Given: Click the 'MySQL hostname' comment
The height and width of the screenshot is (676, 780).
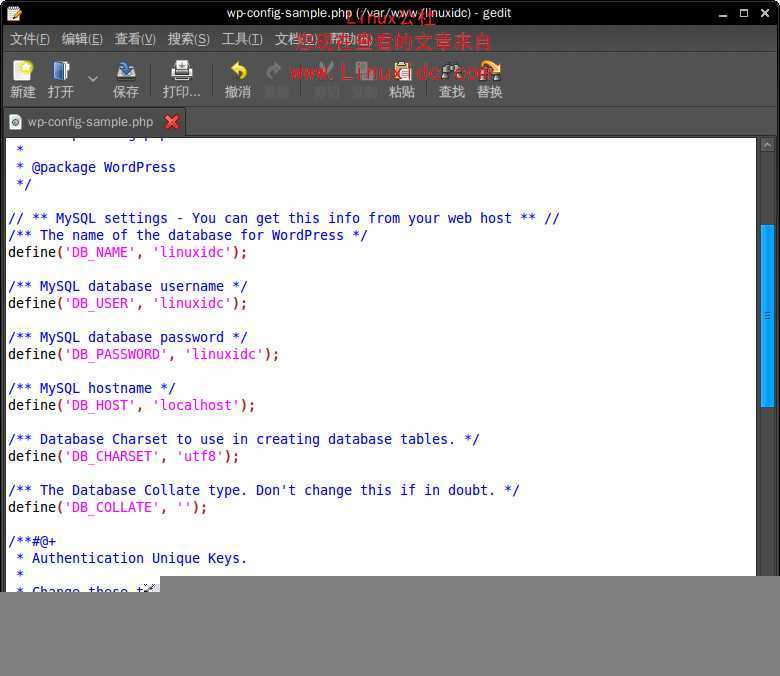Looking at the screenshot, I should (x=92, y=388).
